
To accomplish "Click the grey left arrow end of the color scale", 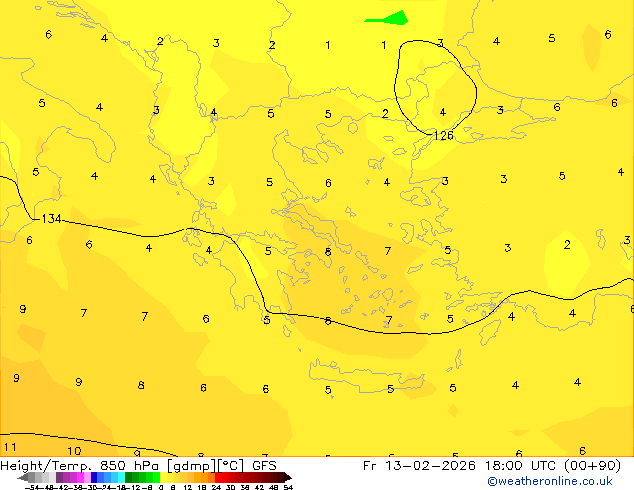I will (x=23, y=477).
